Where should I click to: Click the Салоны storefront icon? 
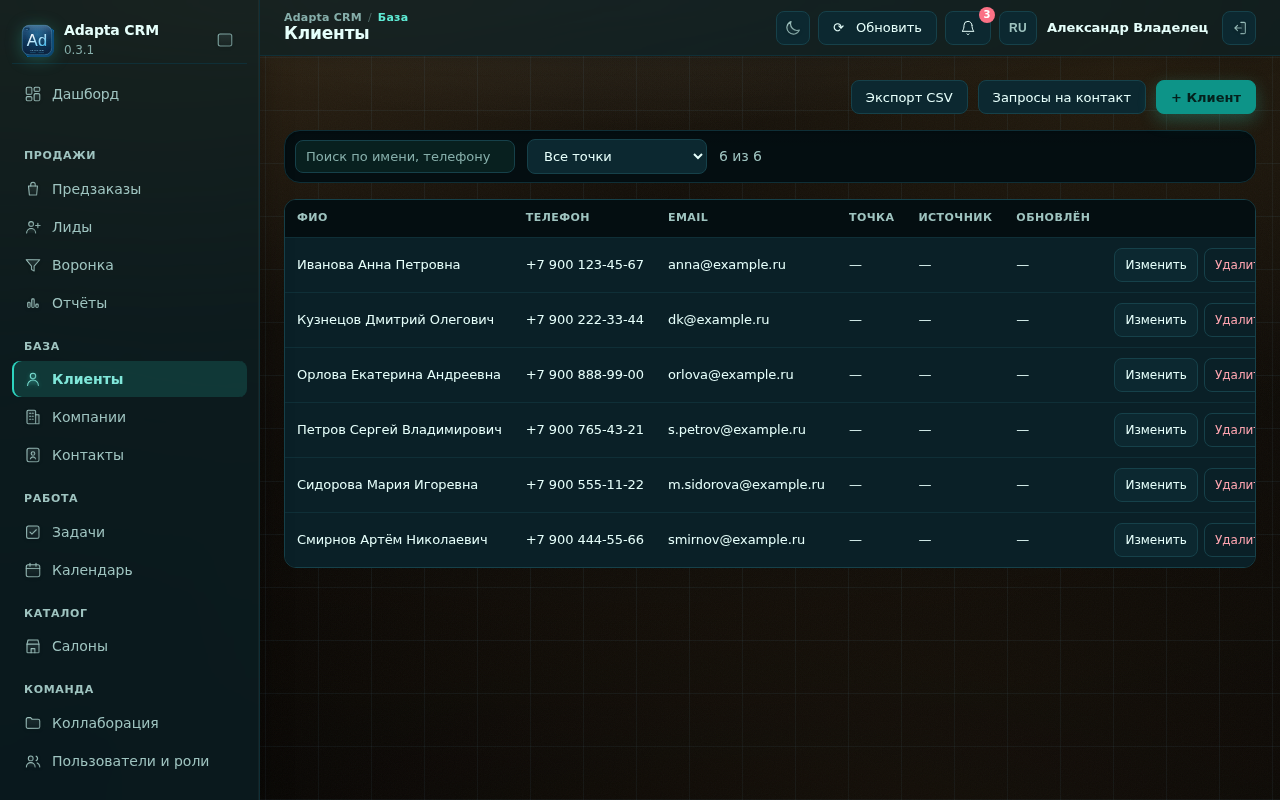point(33,646)
